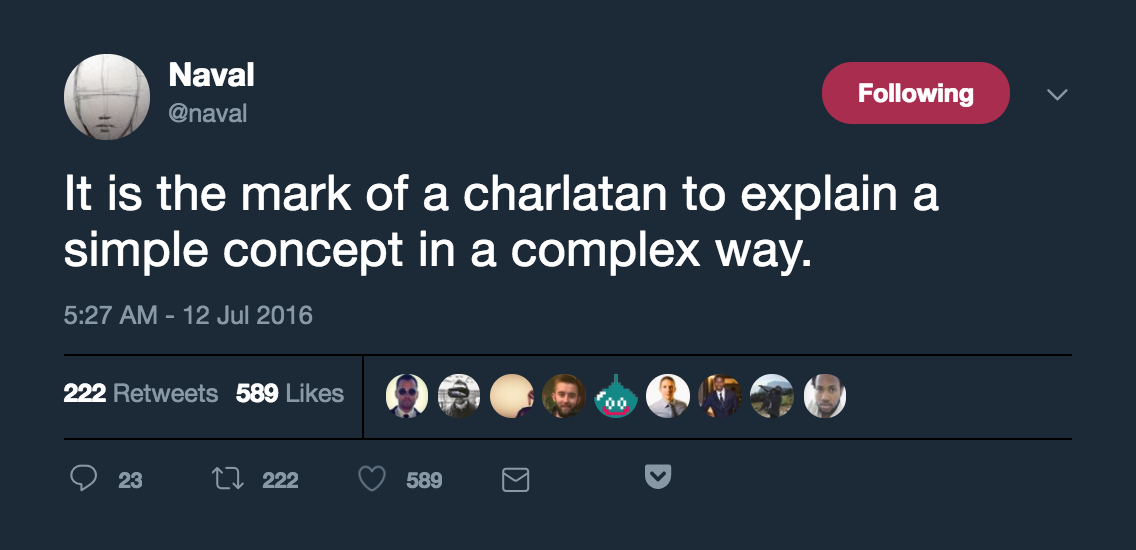Click the reply speech bubble icon
Viewport: 1136px width, 550px height.
tap(84, 479)
